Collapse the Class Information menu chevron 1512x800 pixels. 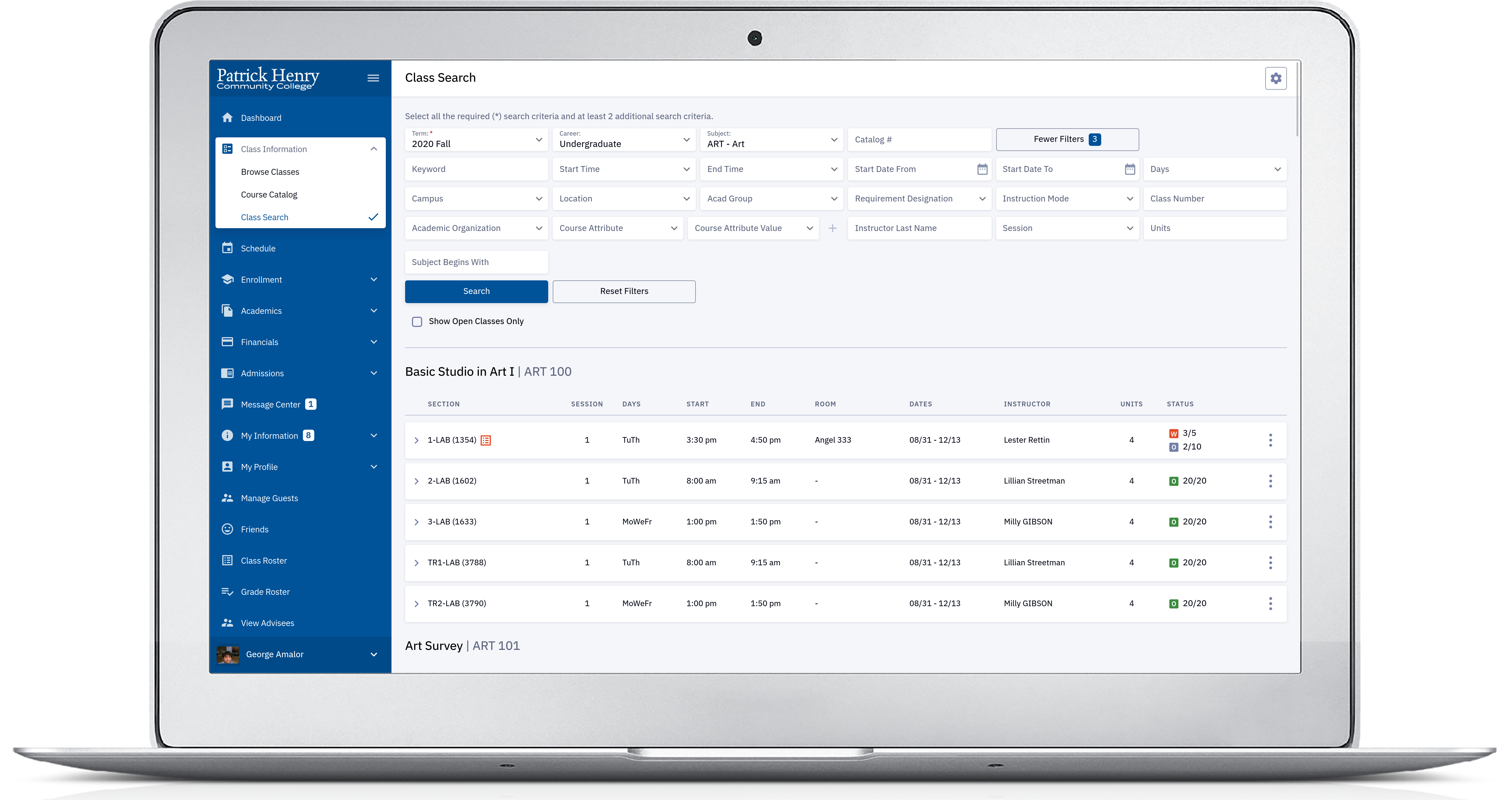point(373,148)
